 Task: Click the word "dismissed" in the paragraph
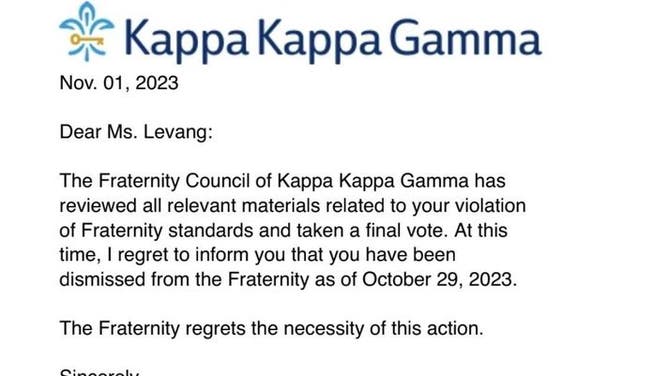pyautogui.click(x=102, y=280)
